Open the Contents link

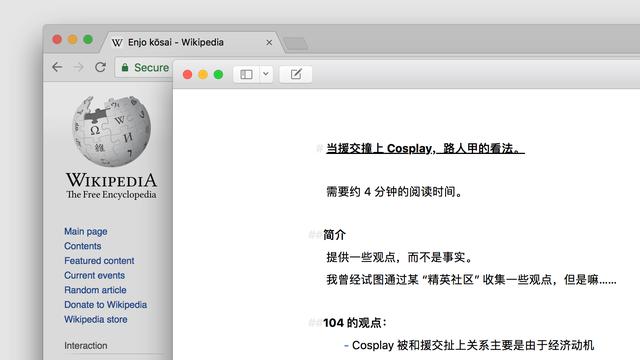pos(82,246)
